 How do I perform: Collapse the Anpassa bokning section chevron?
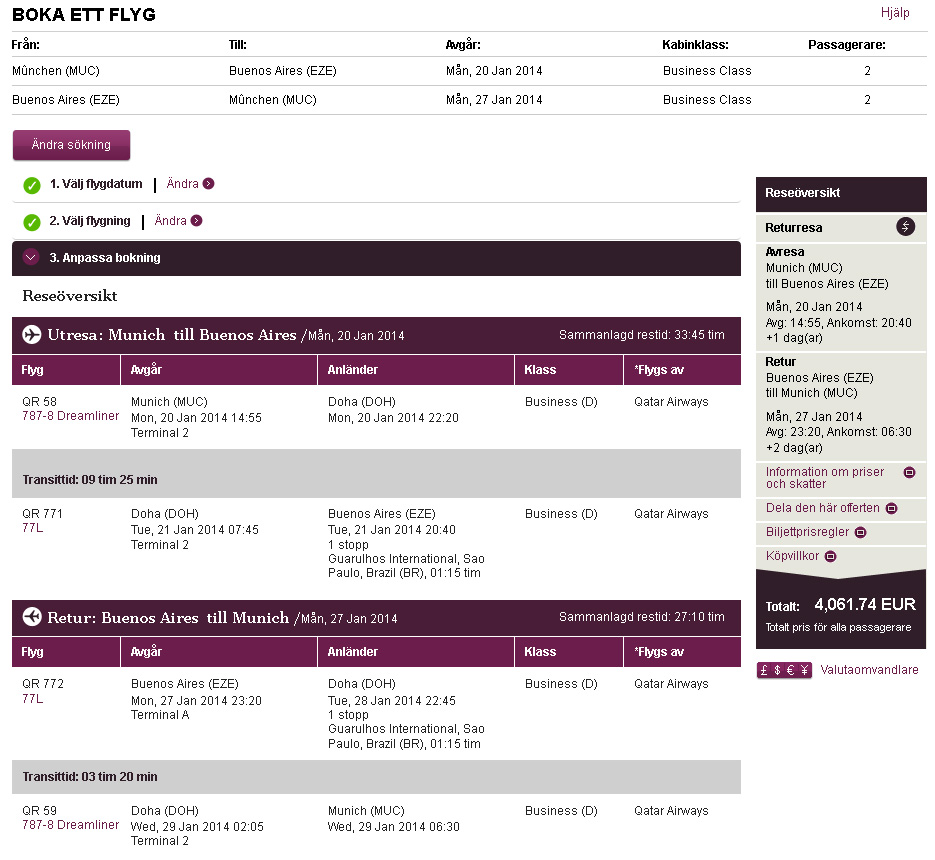click(31, 258)
